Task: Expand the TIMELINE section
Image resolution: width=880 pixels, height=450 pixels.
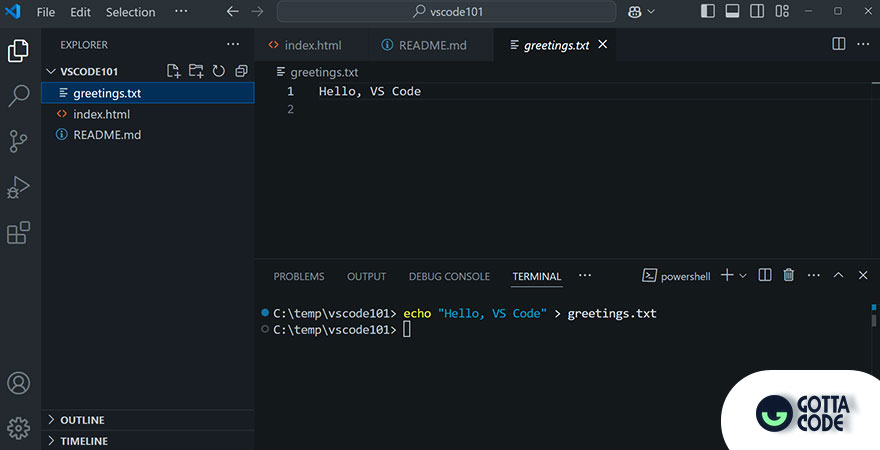Action: coord(148,440)
